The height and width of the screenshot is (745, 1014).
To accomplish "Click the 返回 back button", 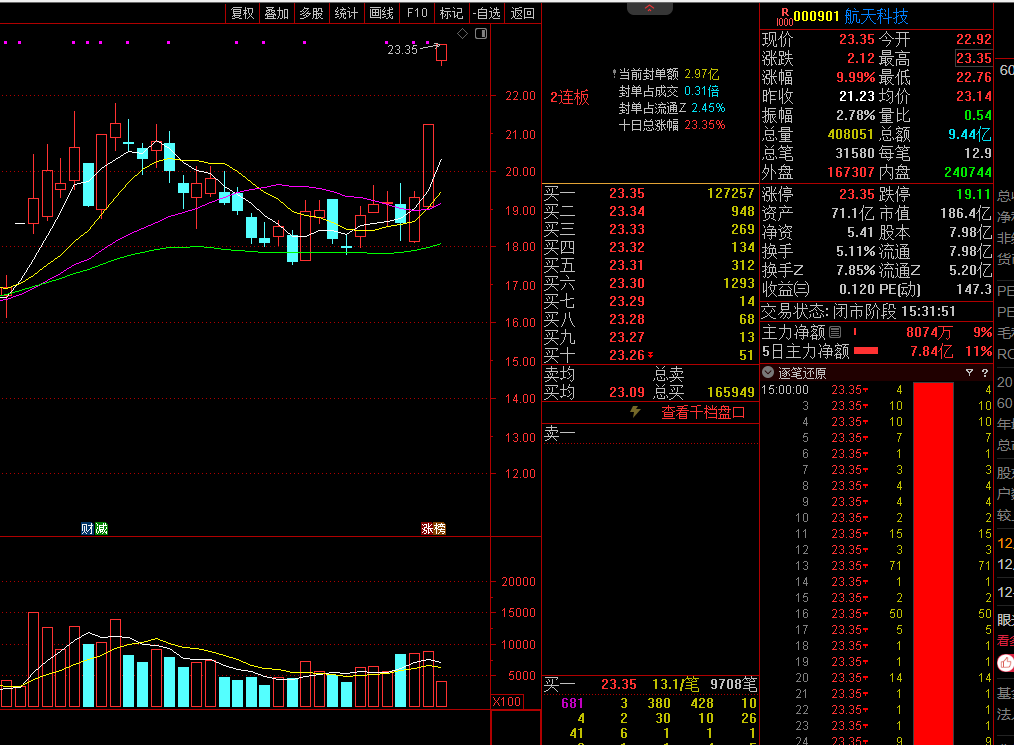I will [523, 13].
